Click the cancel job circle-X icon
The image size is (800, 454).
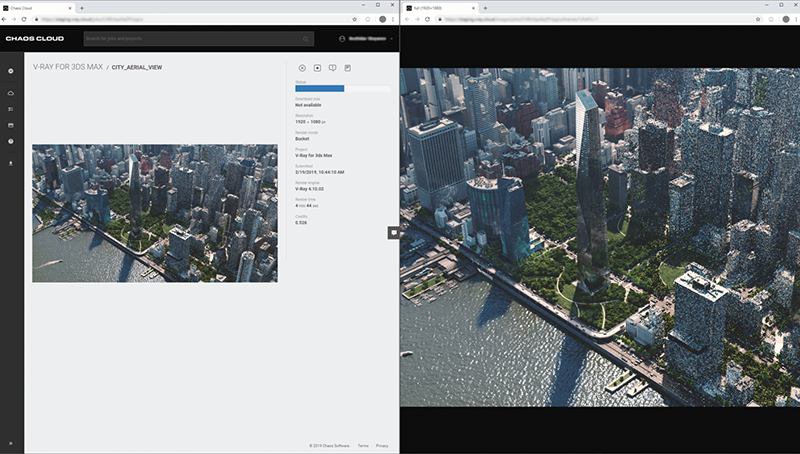click(x=302, y=68)
